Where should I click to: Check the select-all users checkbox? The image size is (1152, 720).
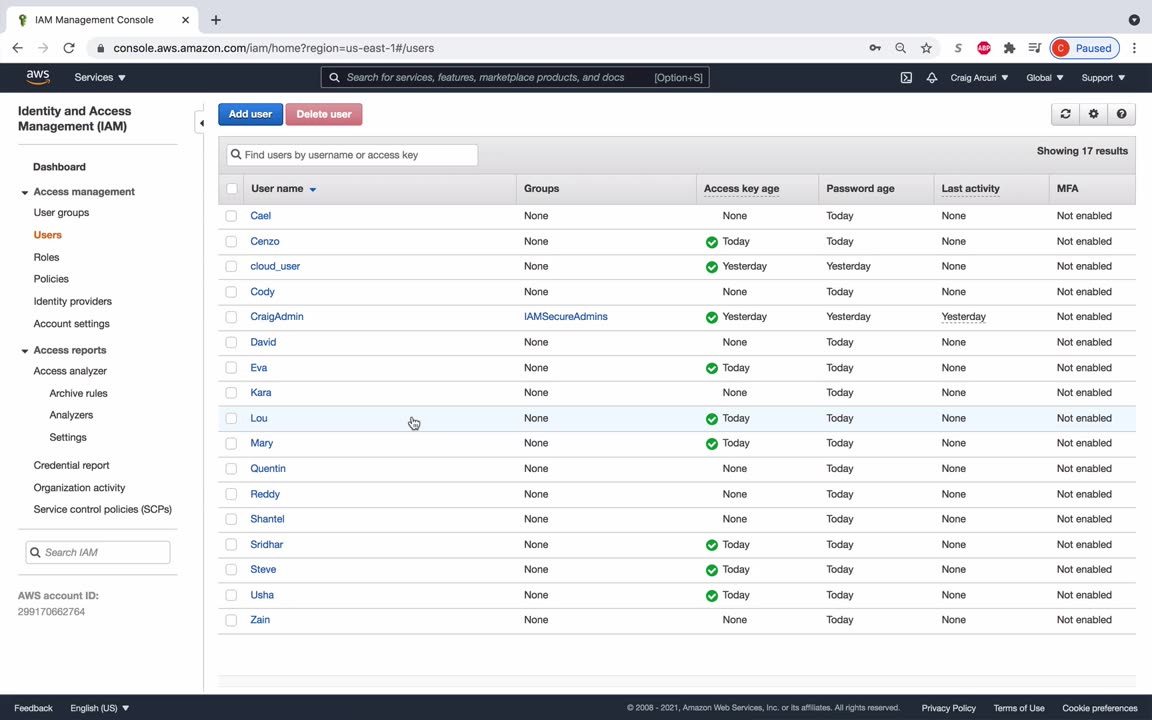(232, 189)
